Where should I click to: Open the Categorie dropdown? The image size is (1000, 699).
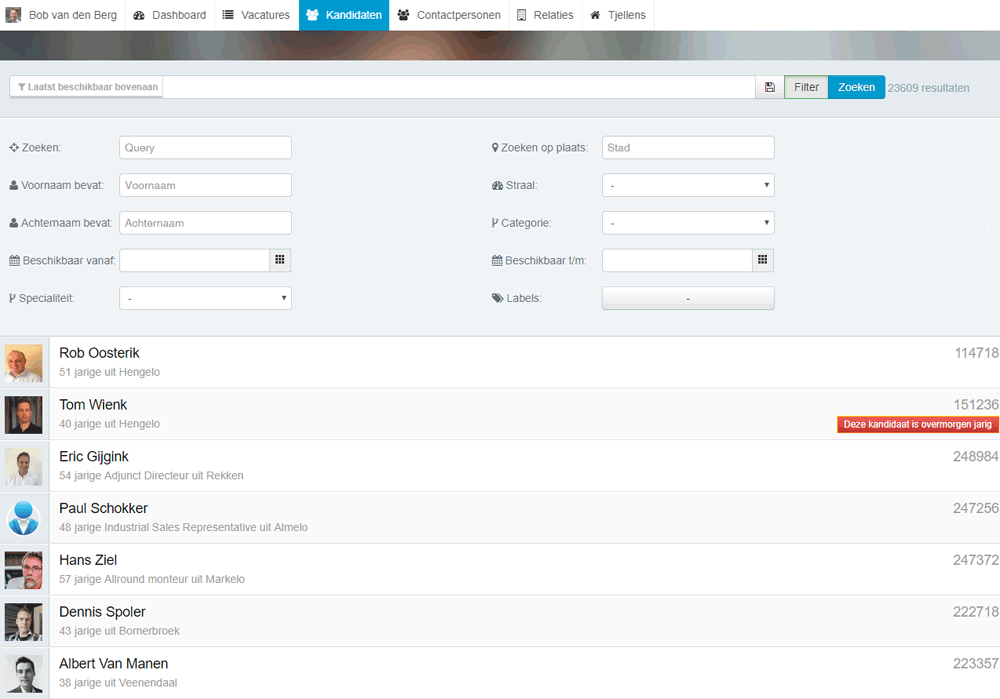687,223
